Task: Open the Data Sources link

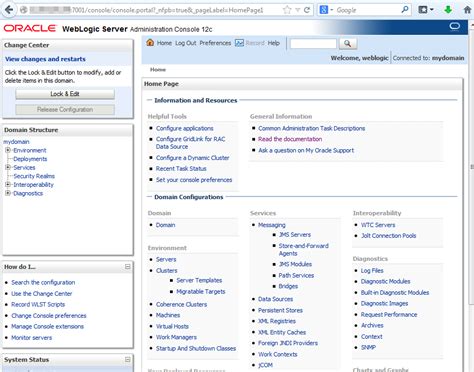Action: tap(275, 299)
